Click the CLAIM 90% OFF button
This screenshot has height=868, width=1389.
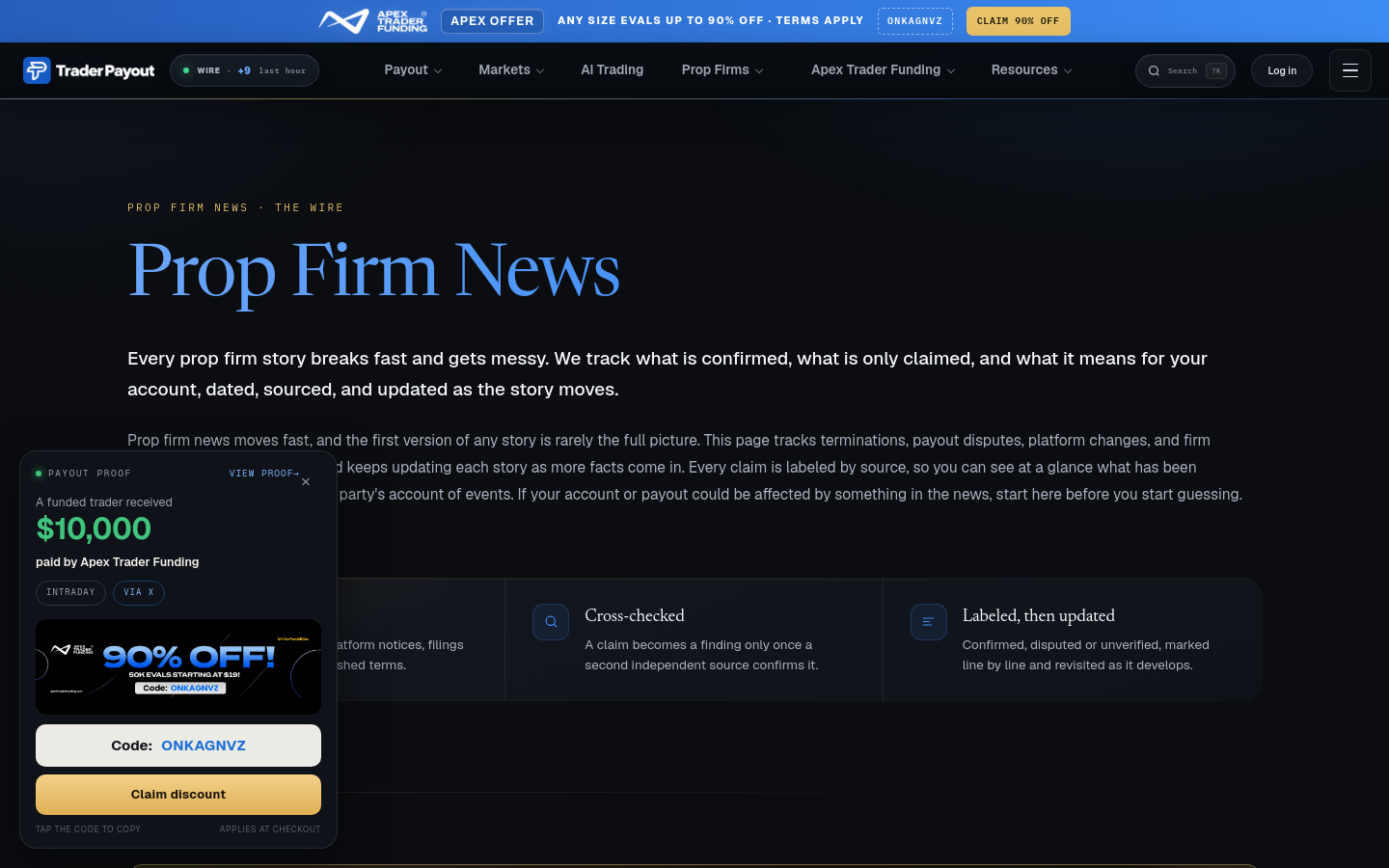(1019, 21)
